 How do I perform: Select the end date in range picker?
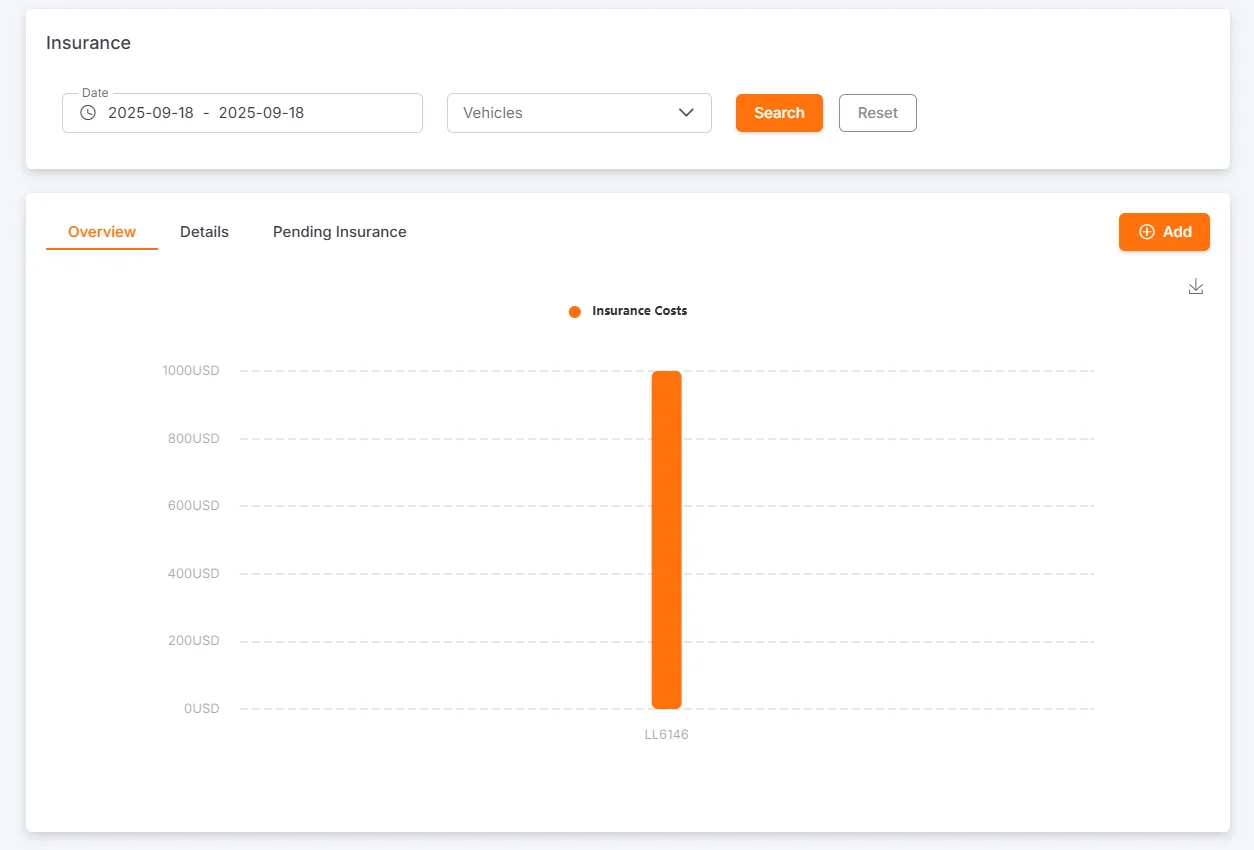261,113
